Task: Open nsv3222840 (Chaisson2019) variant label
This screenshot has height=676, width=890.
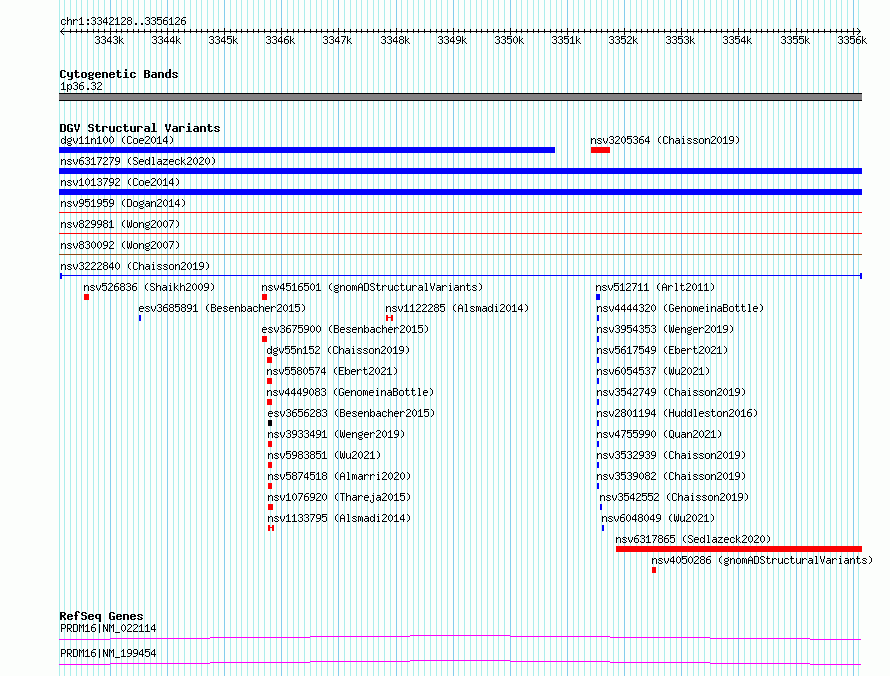Action: [135, 266]
